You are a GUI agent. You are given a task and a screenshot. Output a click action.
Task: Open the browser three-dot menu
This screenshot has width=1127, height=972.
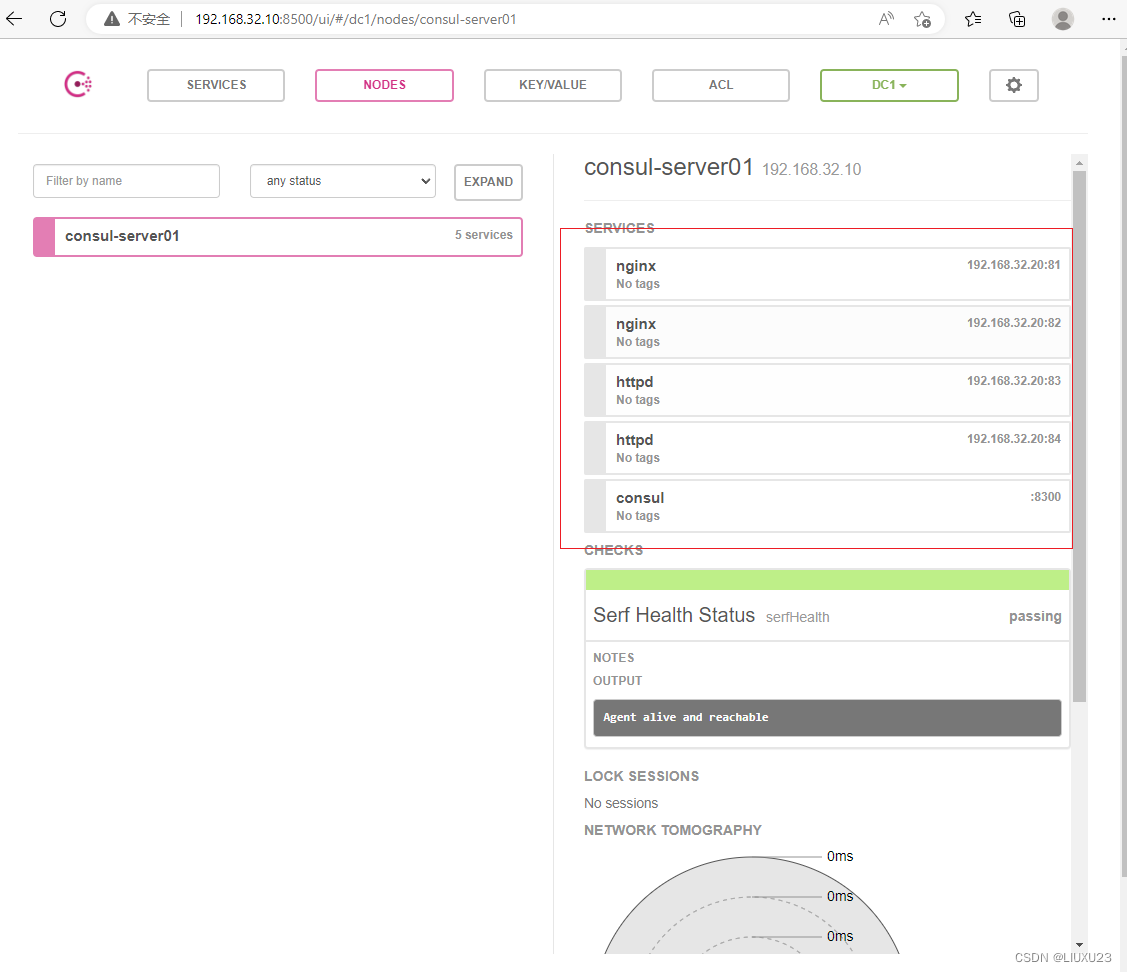(x=1108, y=19)
